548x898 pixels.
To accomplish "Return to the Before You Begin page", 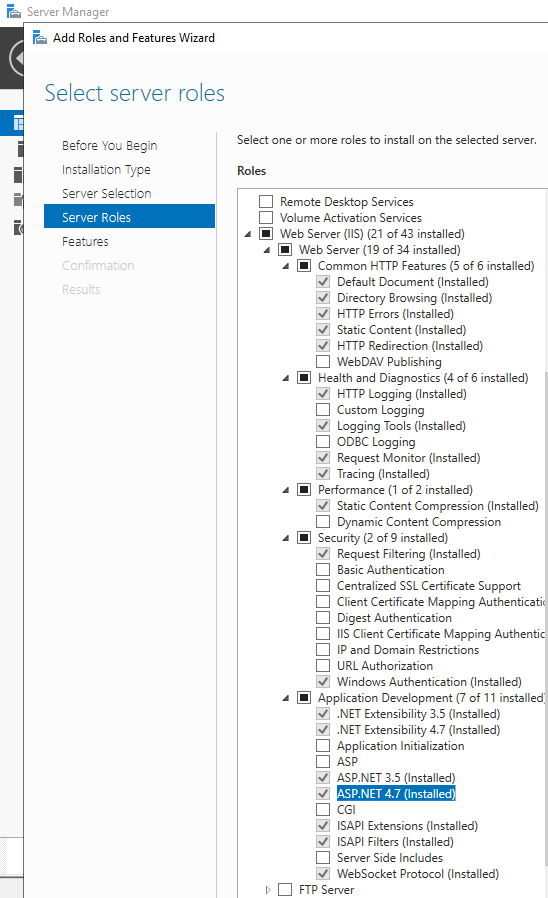I will pos(109,145).
